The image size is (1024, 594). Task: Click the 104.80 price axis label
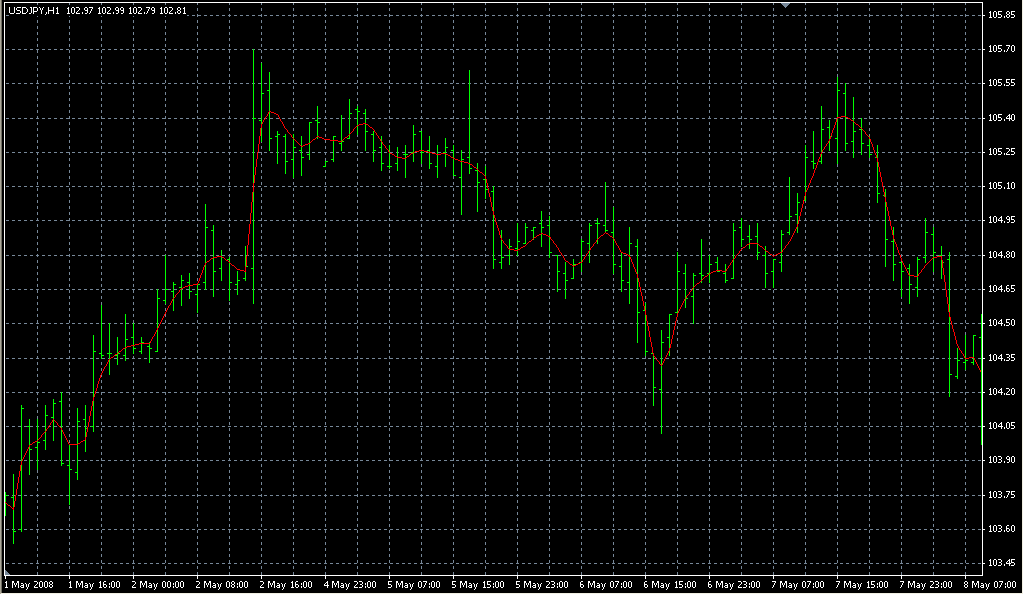tap(1002, 255)
